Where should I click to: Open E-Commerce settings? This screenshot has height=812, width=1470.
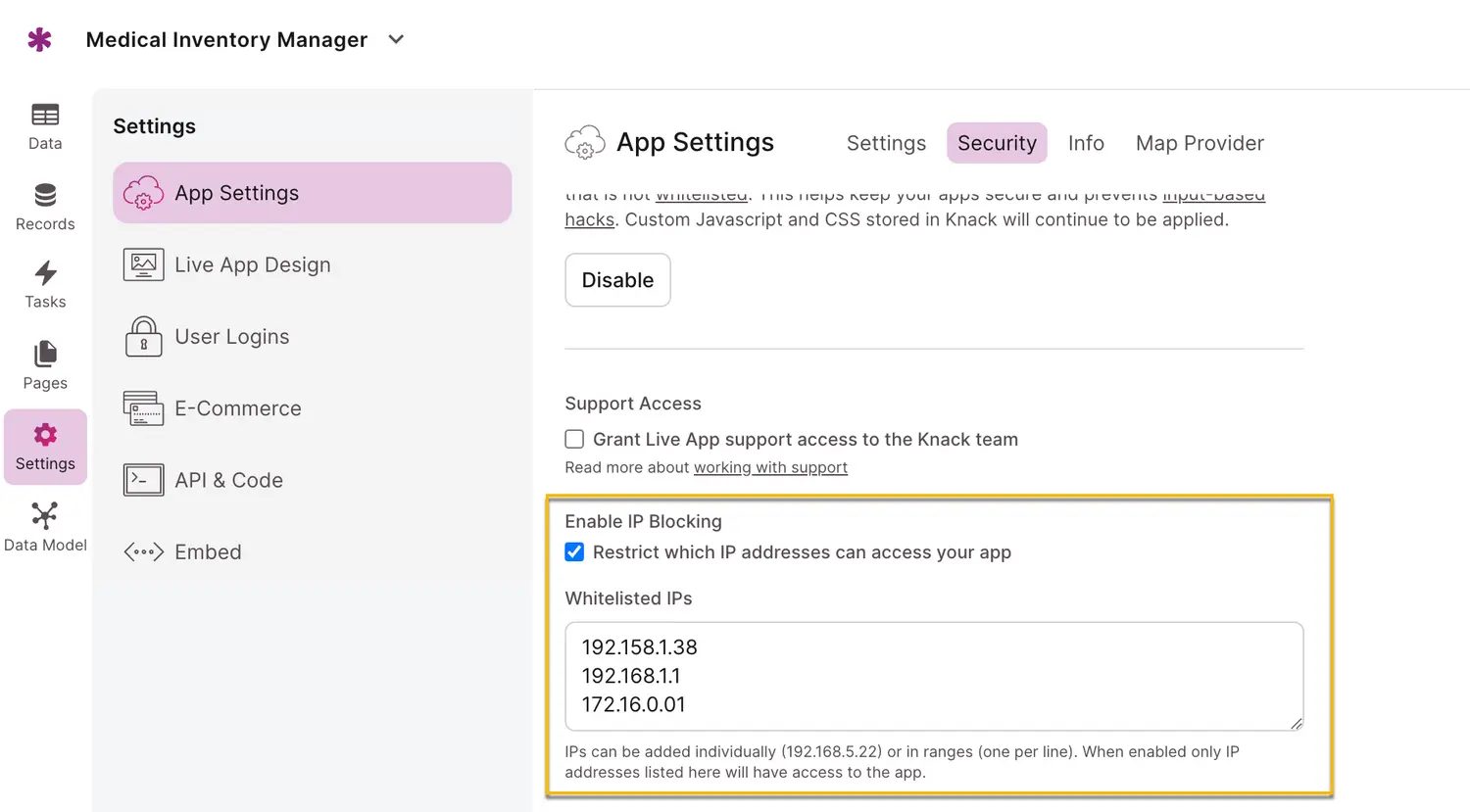coord(237,408)
